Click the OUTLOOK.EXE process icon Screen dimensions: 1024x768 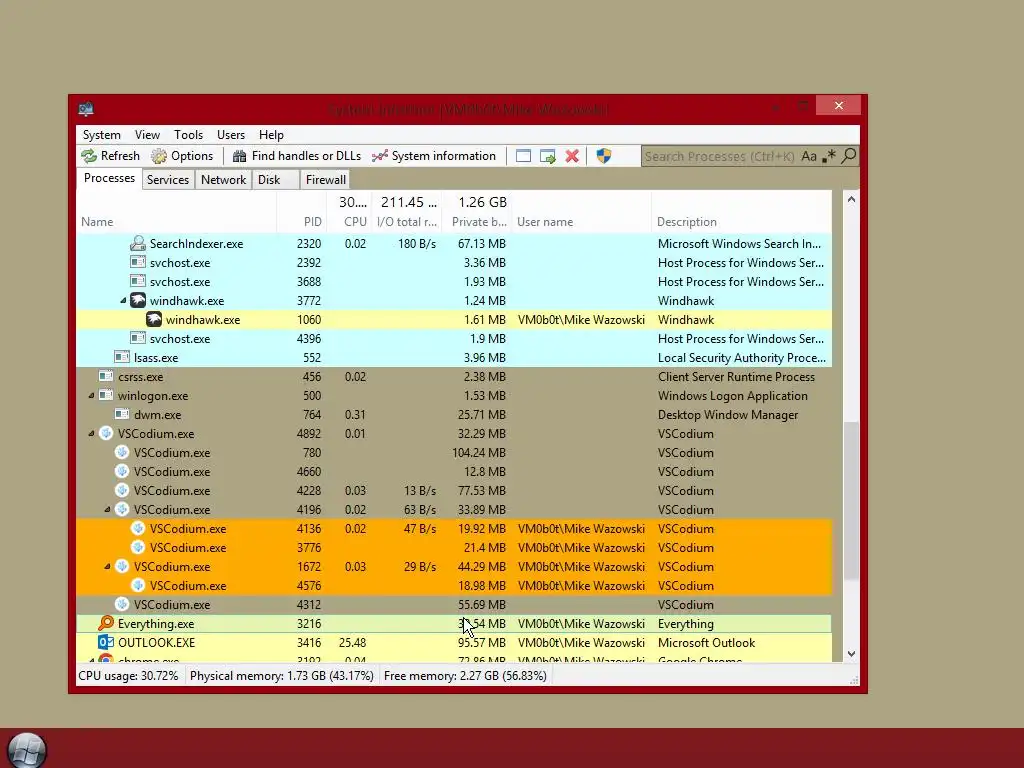pyautogui.click(x=106, y=643)
